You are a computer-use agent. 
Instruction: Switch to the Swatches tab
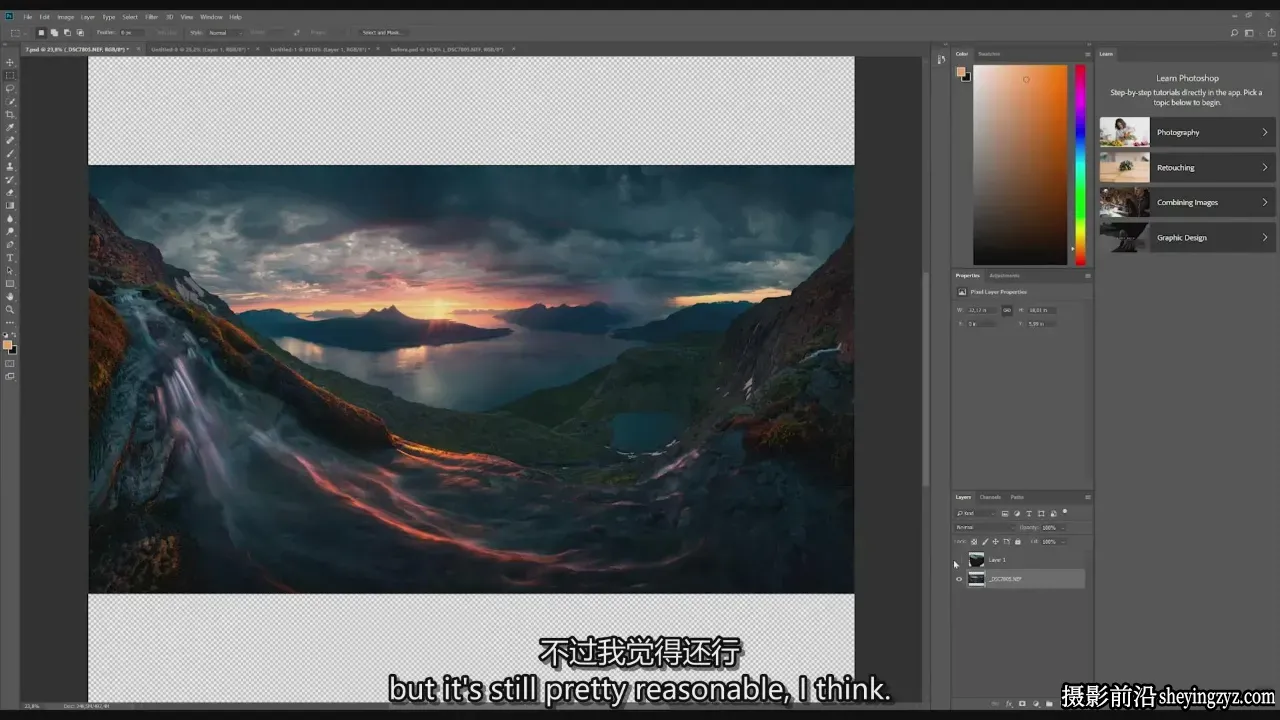989,54
